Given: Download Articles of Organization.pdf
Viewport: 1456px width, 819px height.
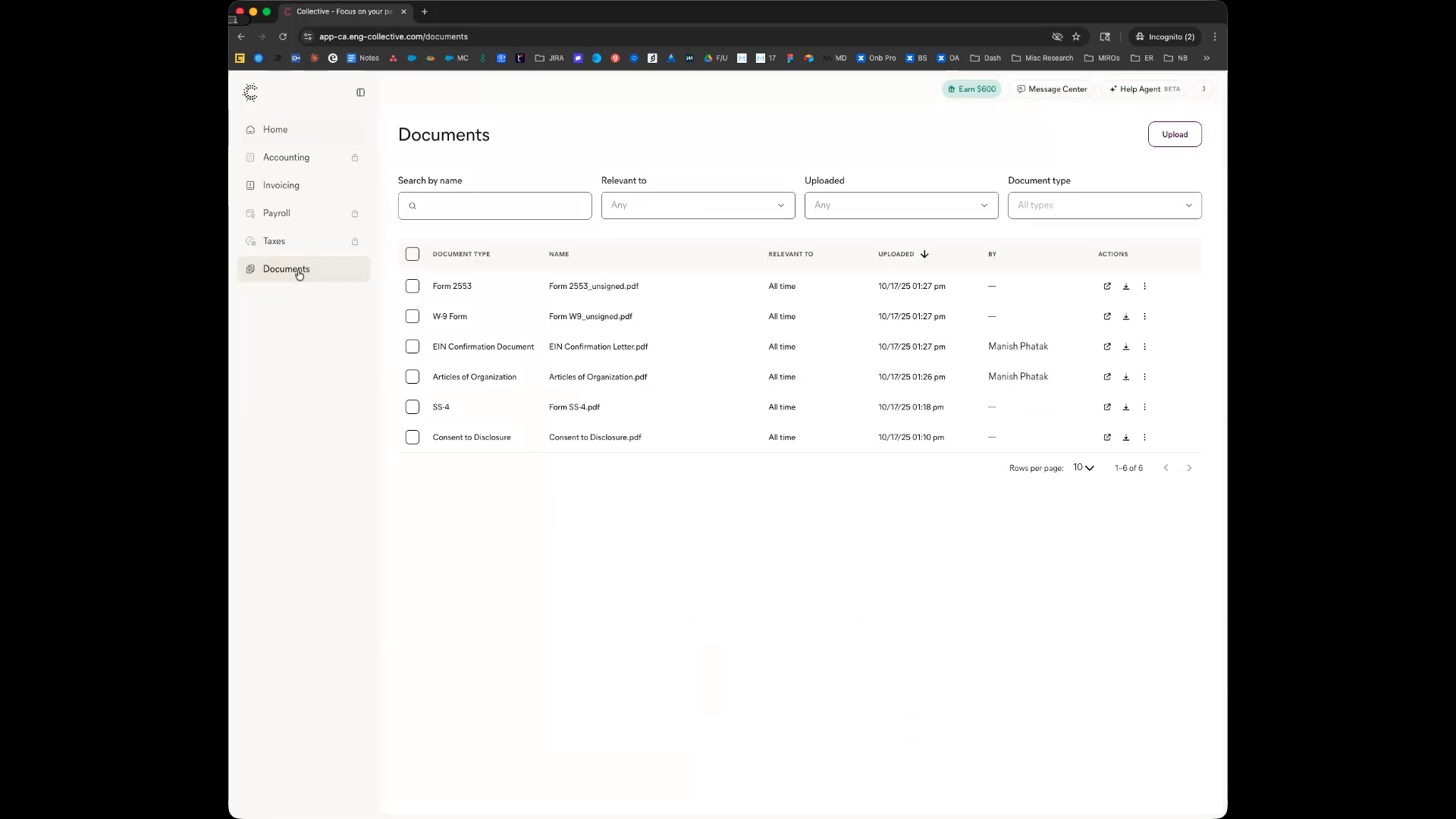Looking at the screenshot, I should pyautogui.click(x=1126, y=377).
